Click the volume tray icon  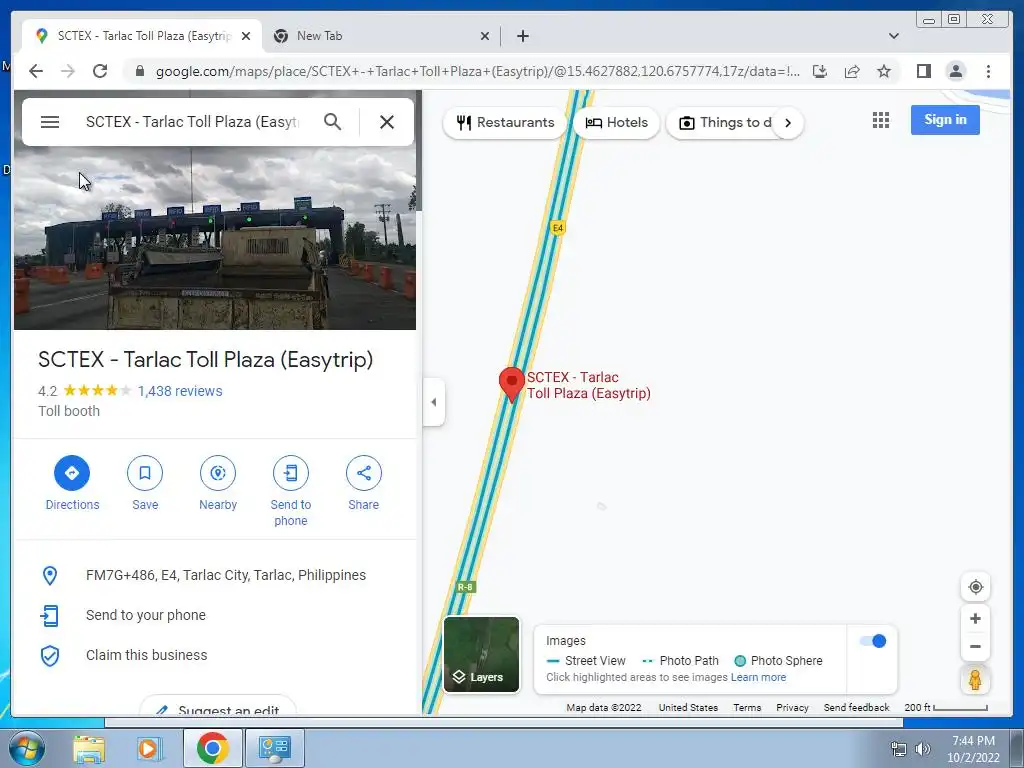pyautogui.click(x=923, y=749)
